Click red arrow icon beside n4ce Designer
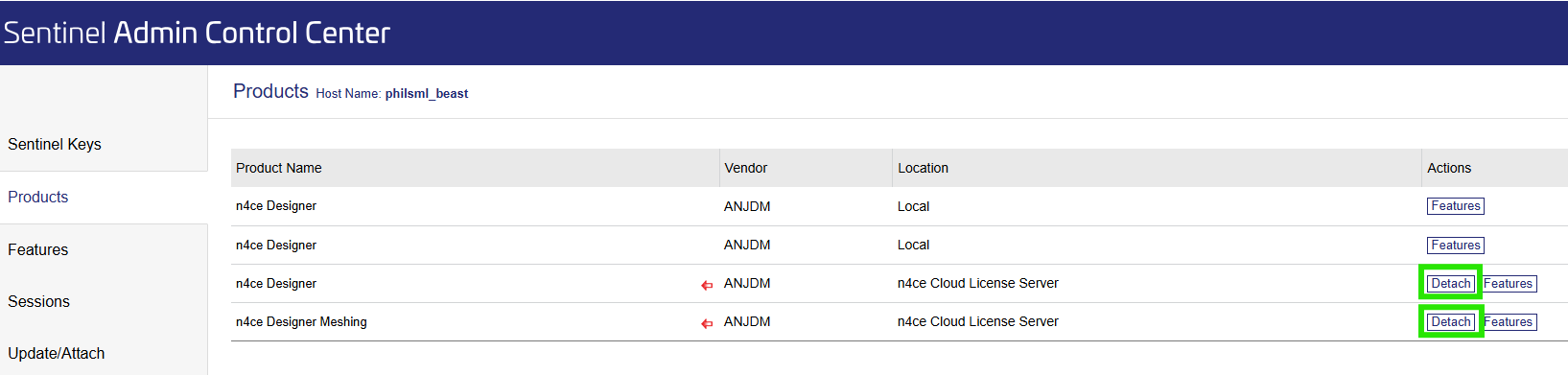 707,285
